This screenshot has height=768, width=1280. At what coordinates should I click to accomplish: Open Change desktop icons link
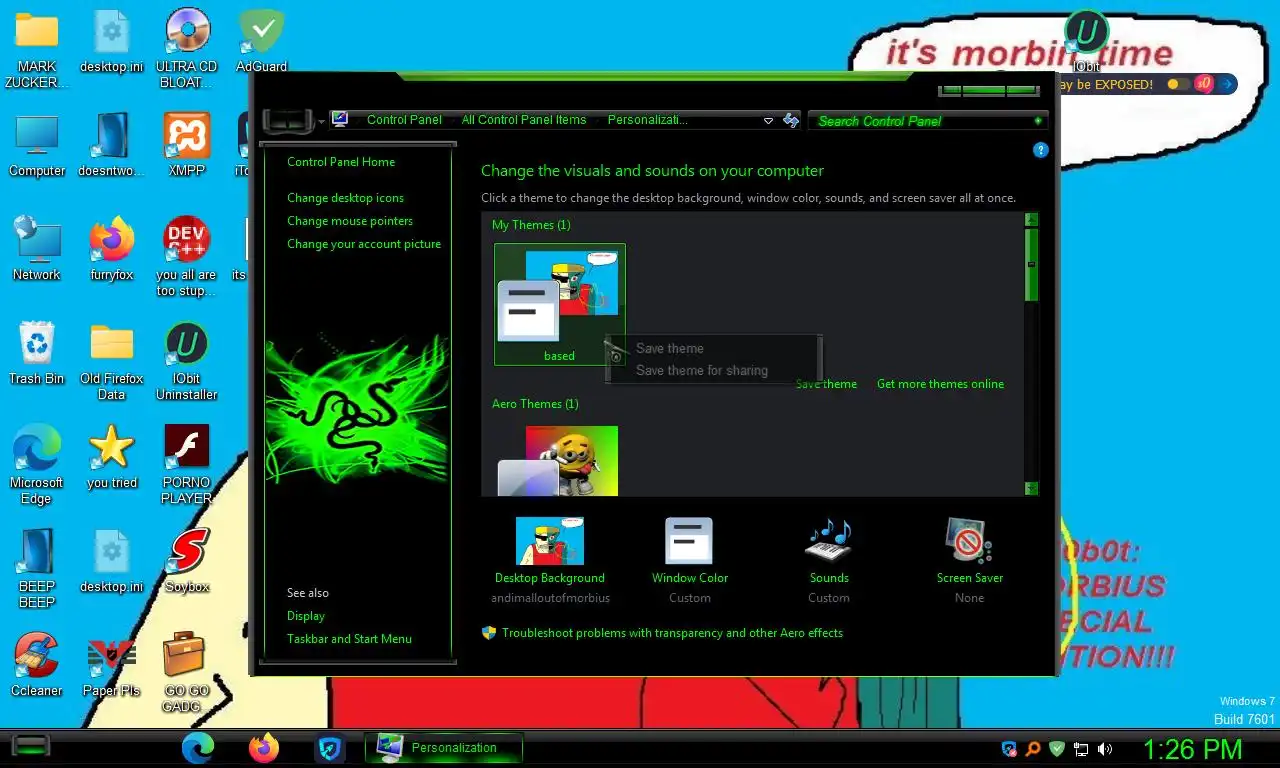click(x=346, y=198)
